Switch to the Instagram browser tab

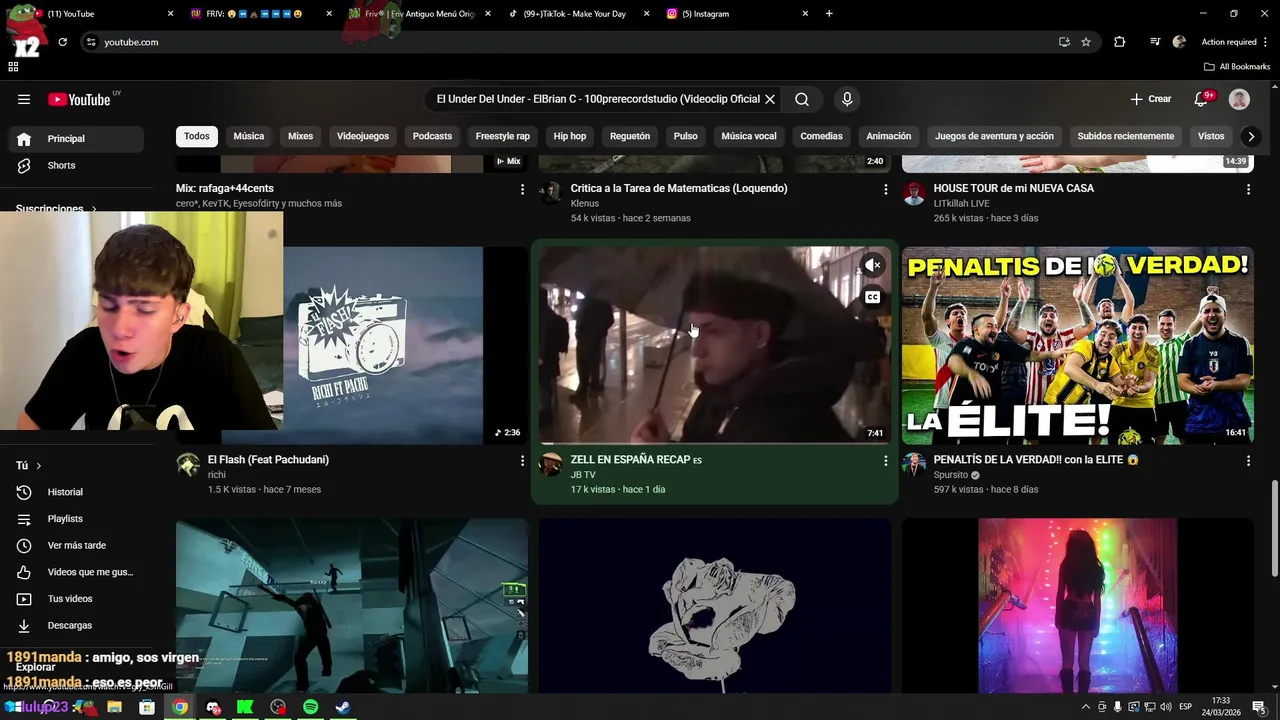coord(737,14)
